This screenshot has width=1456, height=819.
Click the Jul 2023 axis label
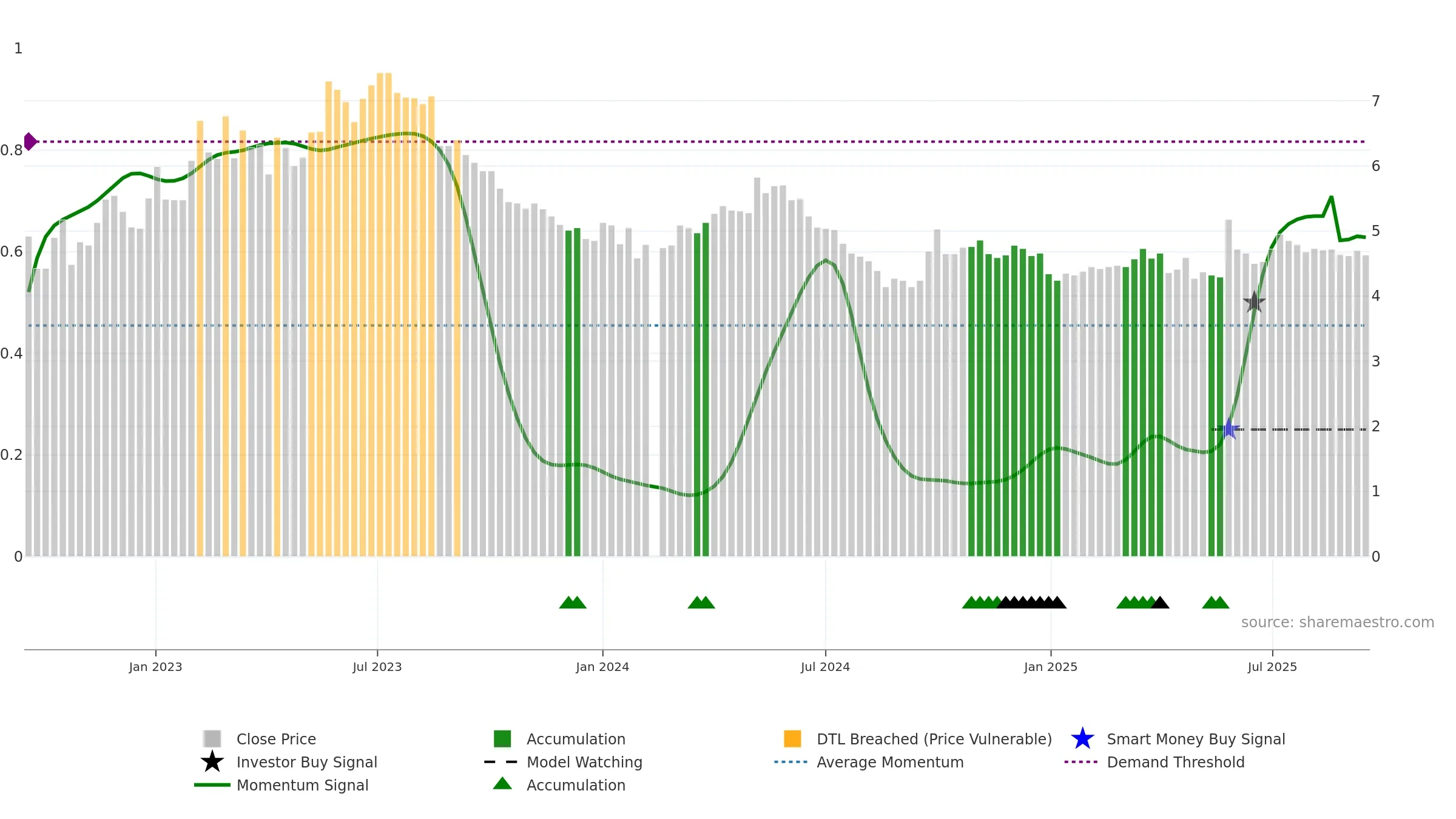[377, 667]
